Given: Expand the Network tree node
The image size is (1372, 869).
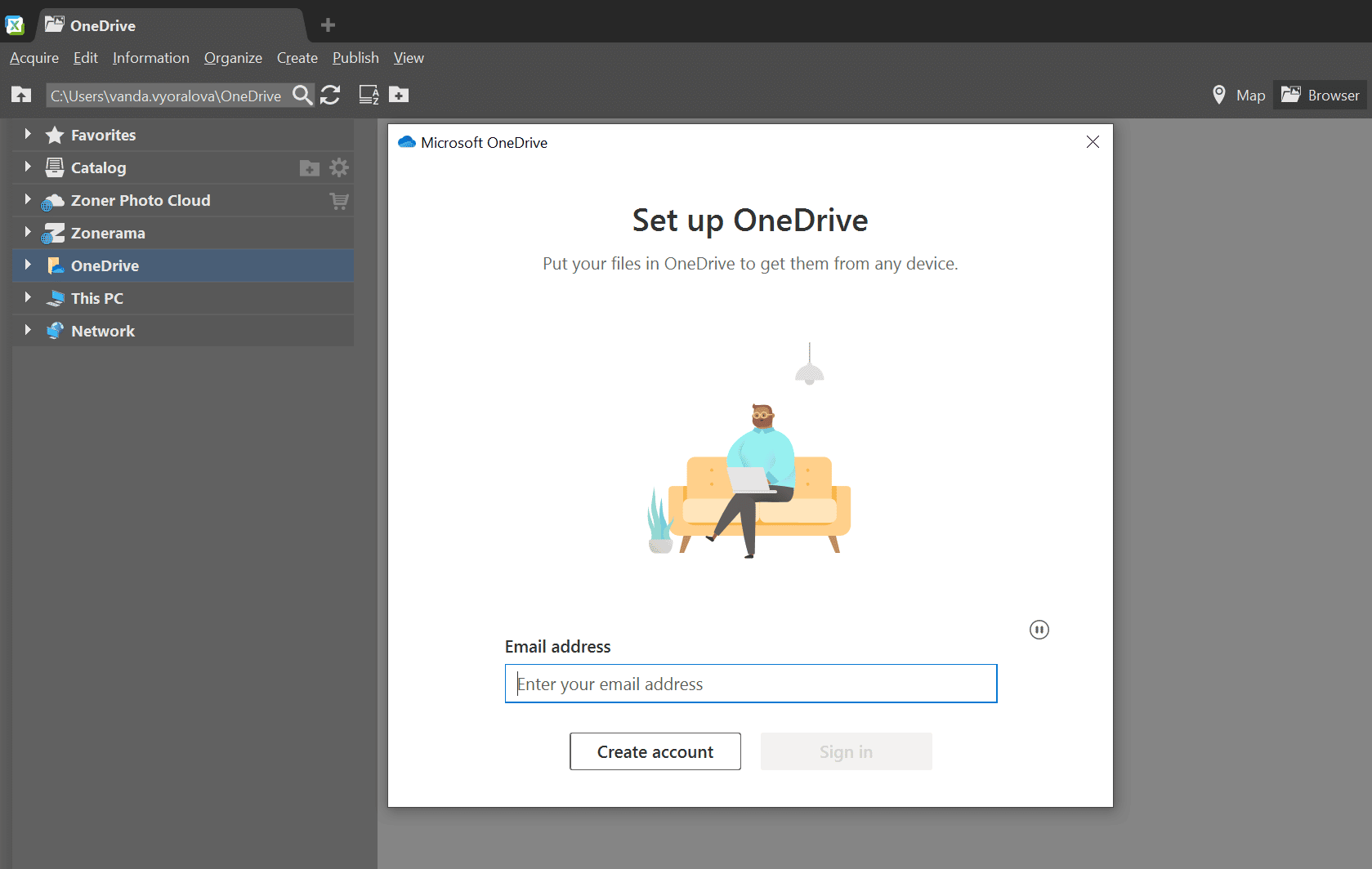Looking at the screenshot, I should (x=28, y=330).
